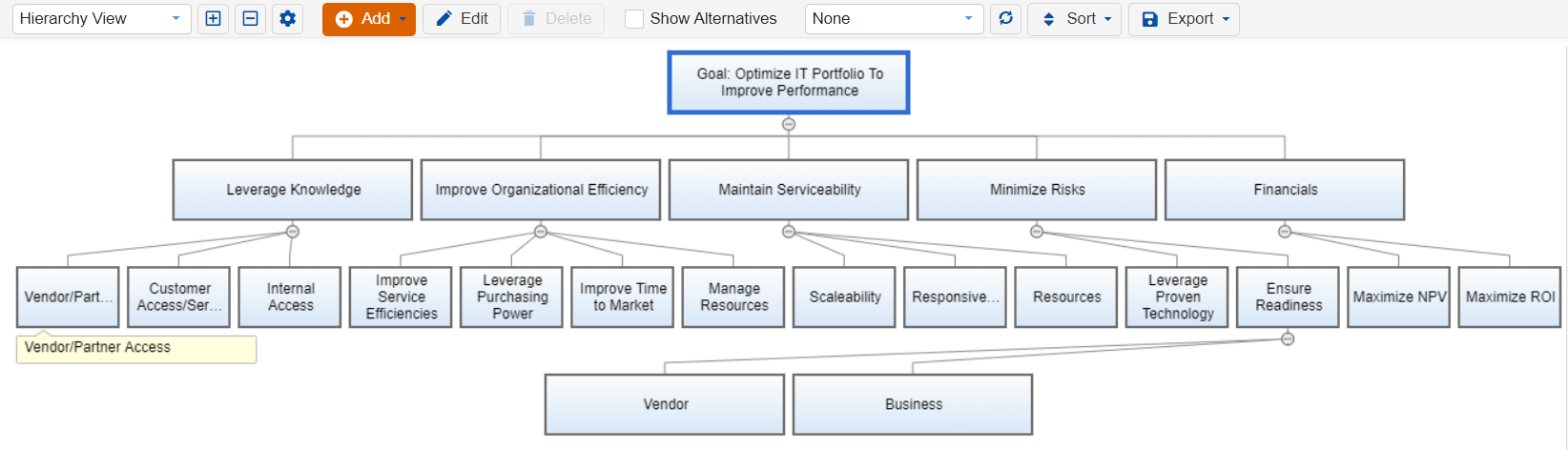Select the Maintain Serviceability node
This screenshot has width=1568, height=450.
(789, 190)
